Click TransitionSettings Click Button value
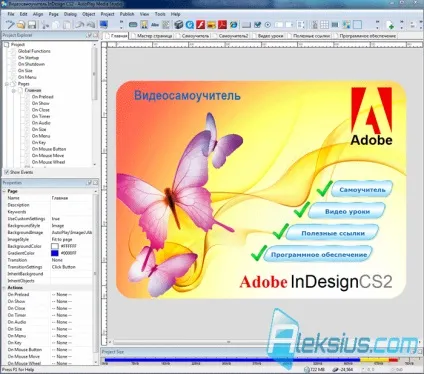Image resolution: width=424 pixels, height=374 pixels. click(x=72, y=267)
